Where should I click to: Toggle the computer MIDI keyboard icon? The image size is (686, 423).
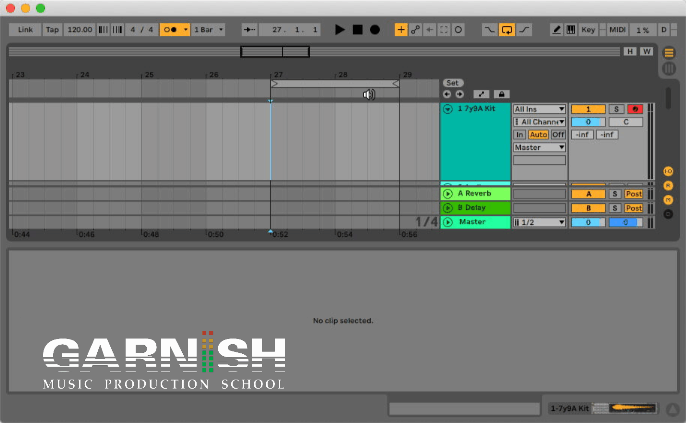click(x=570, y=30)
